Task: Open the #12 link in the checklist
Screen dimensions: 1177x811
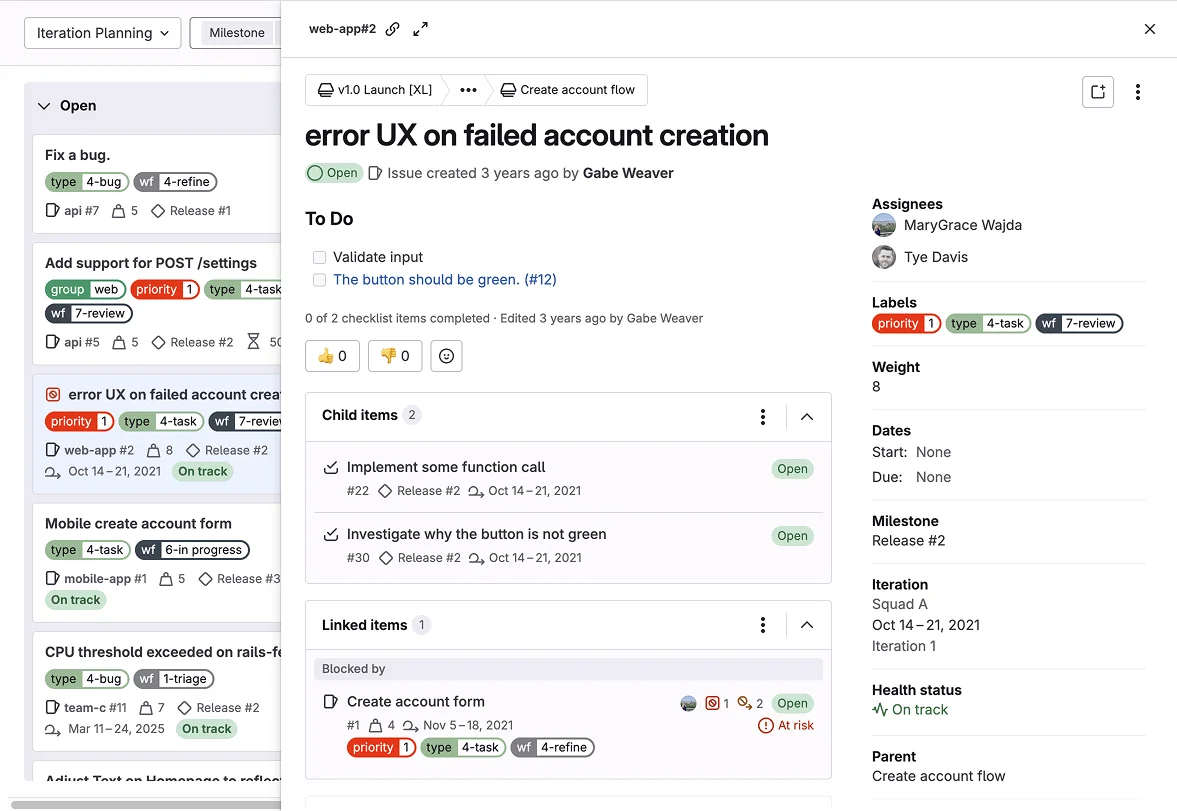Action: (x=541, y=280)
